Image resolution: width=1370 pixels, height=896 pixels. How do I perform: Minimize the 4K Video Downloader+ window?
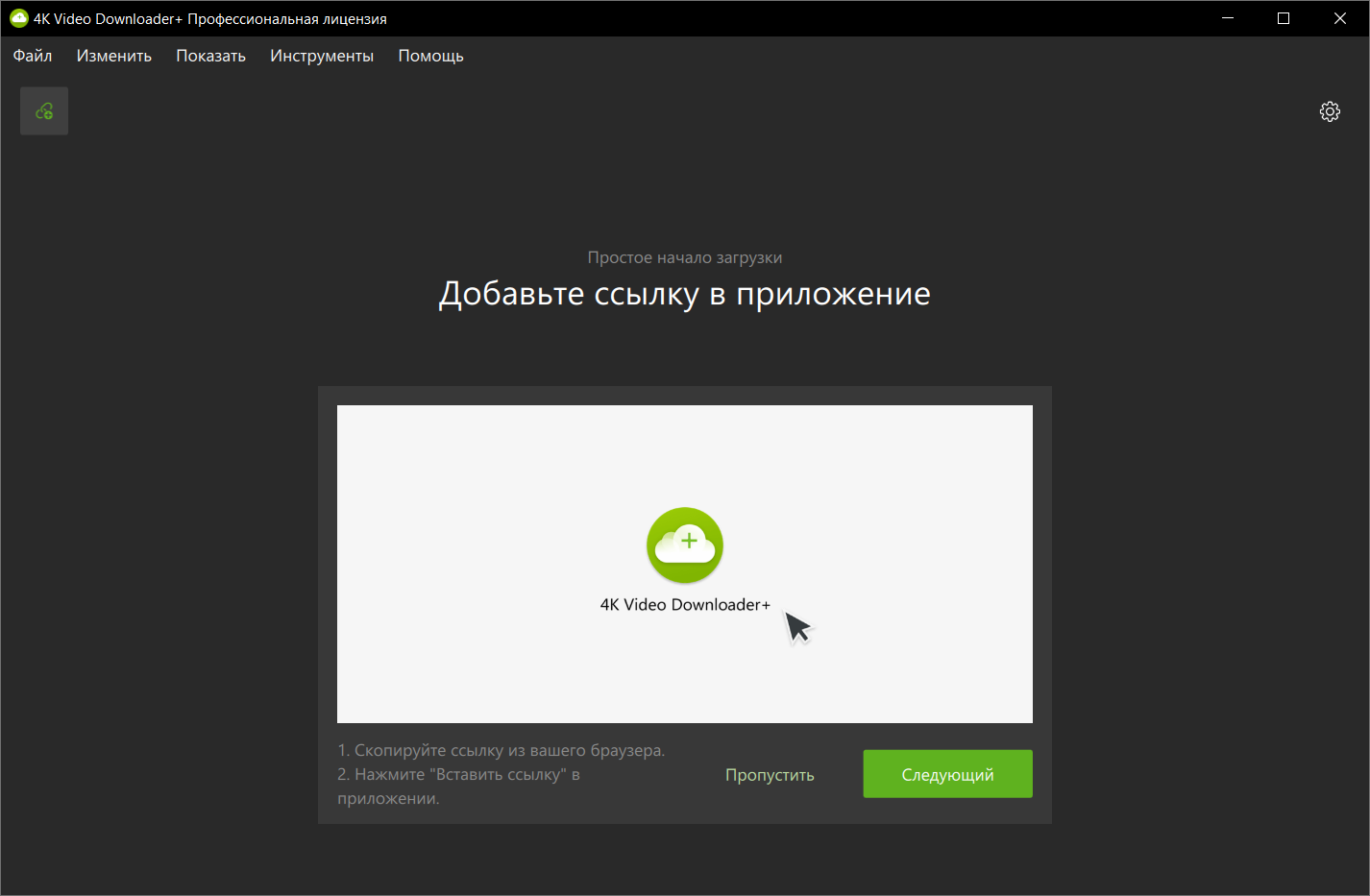pyautogui.click(x=1228, y=18)
